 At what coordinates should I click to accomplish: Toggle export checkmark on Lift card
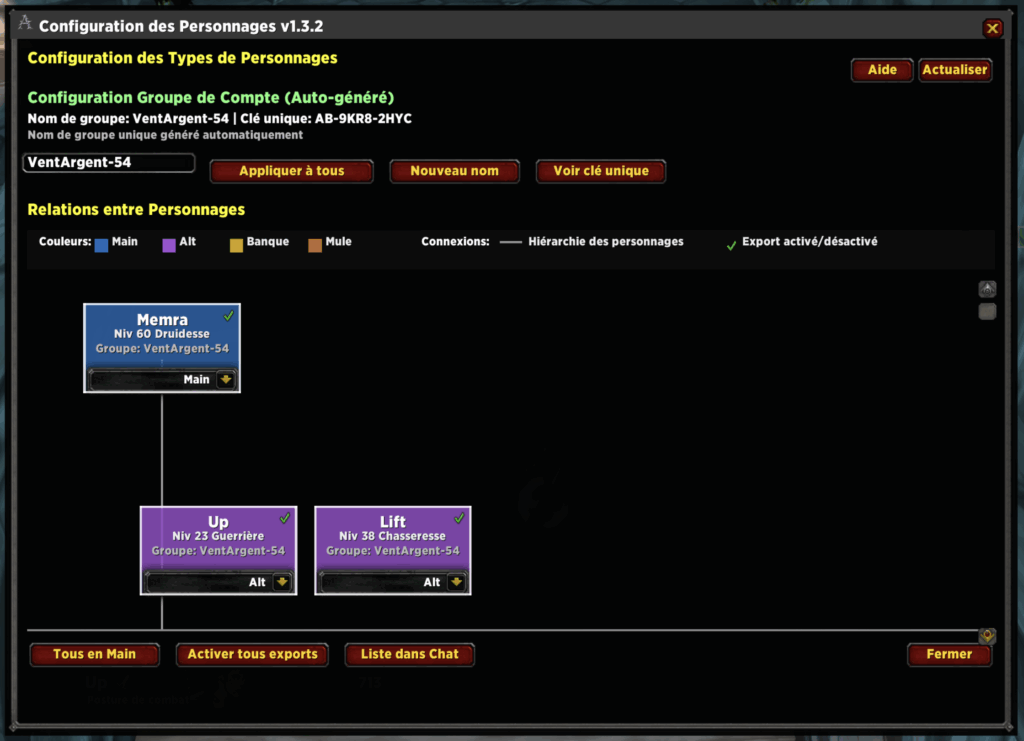pos(460,517)
